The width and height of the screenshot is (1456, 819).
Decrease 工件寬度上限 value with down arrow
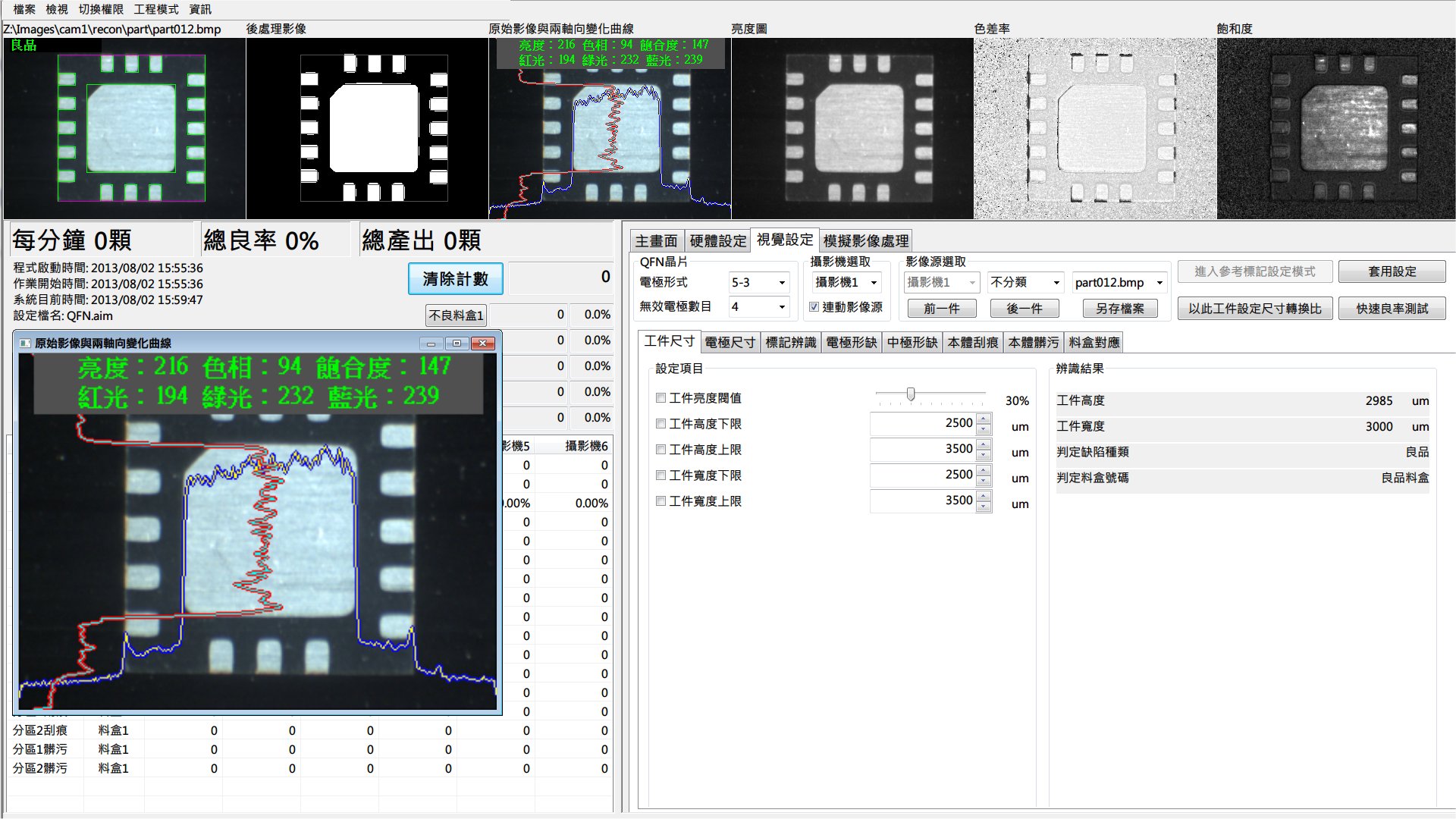point(984,507)
